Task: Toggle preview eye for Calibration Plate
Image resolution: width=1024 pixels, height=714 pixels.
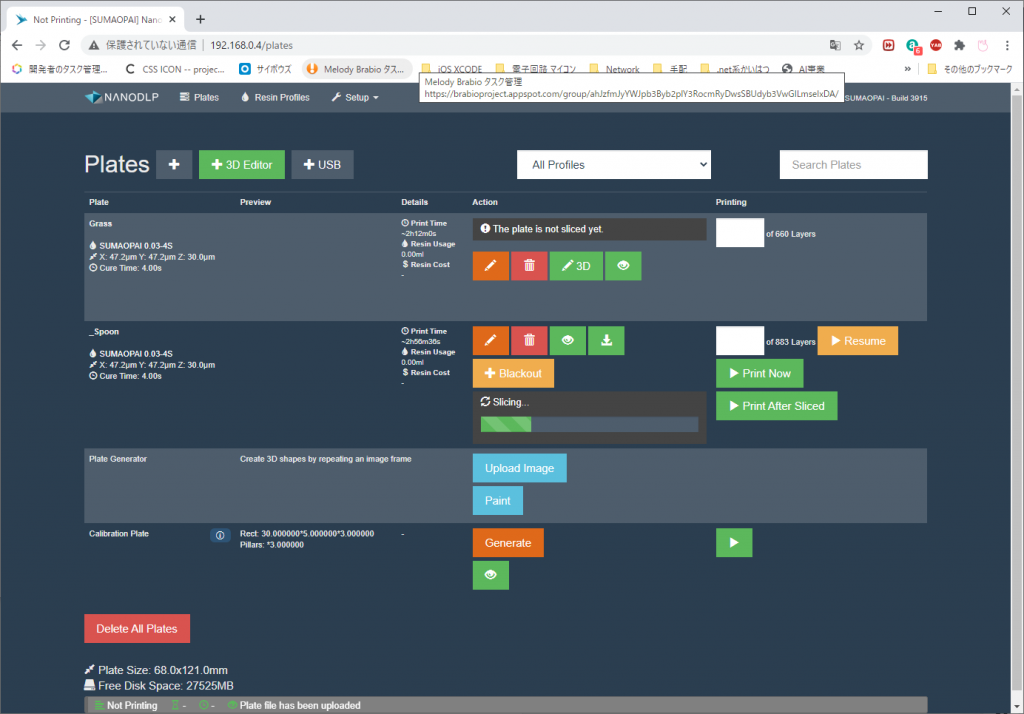Action: click(490, 575)
